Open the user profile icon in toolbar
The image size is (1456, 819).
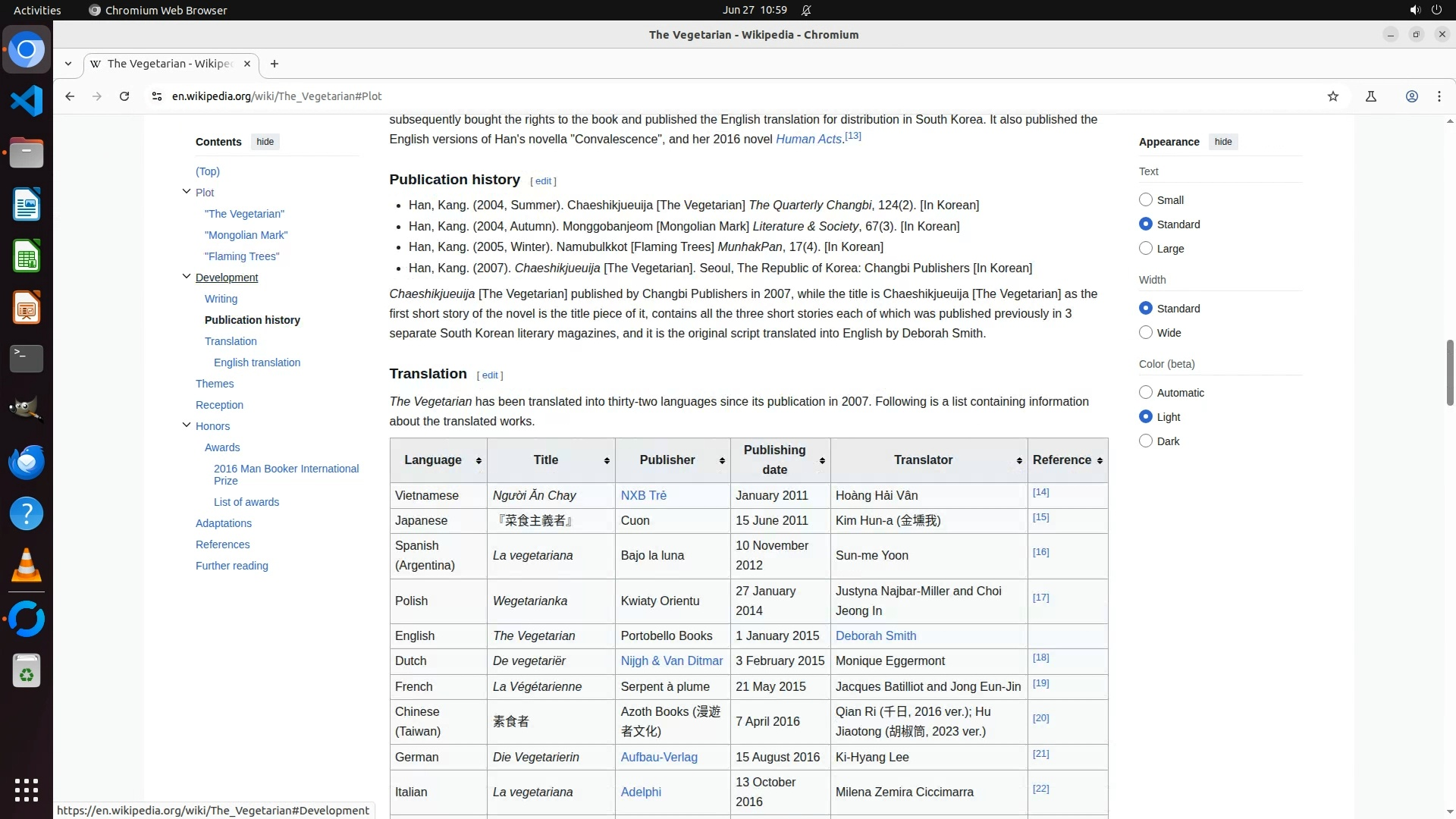click(1411, 96)
